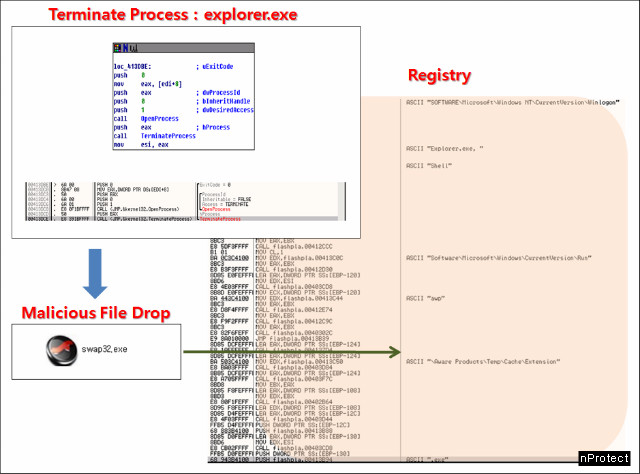
Task: Select the MOV CL,1 instruction
Action: point(269,252)
